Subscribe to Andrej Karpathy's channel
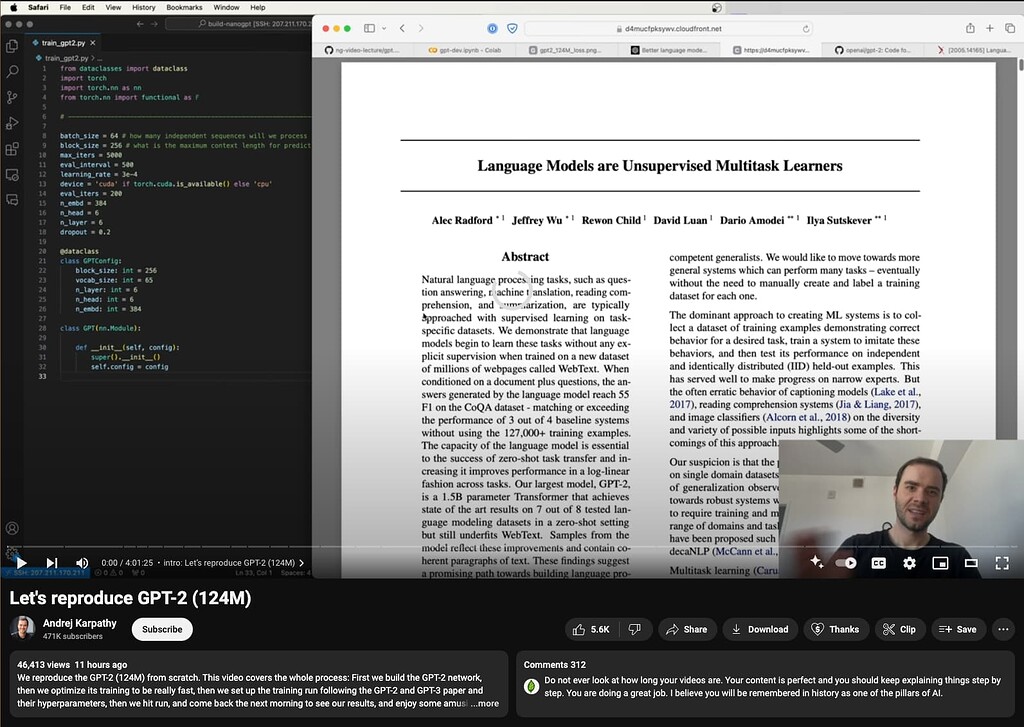Image resolution: width=1024 pixels, height=727 pixels. tap(162, 629)
